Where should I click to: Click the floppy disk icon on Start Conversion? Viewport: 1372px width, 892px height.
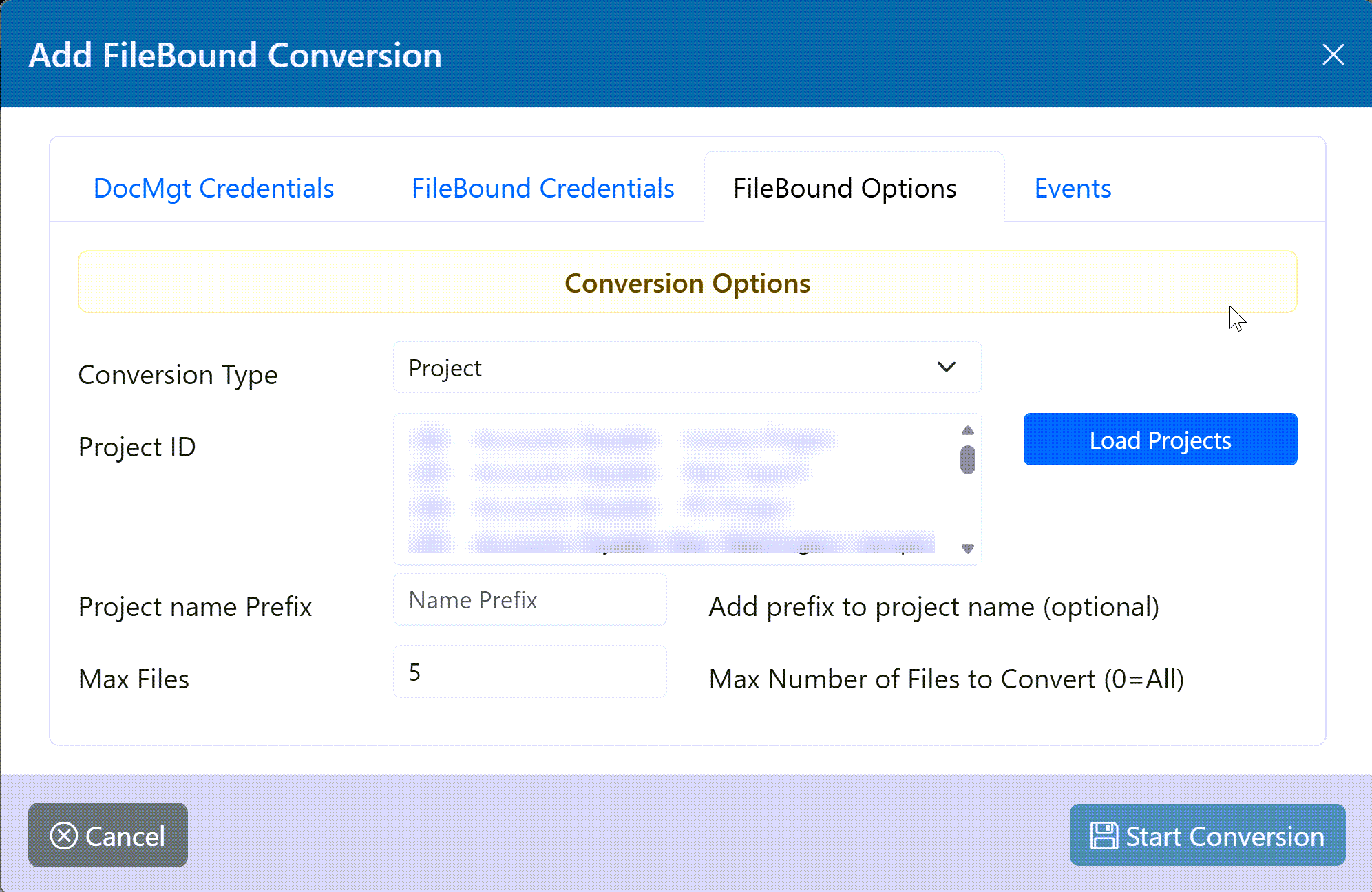[x=1104, y=836]
